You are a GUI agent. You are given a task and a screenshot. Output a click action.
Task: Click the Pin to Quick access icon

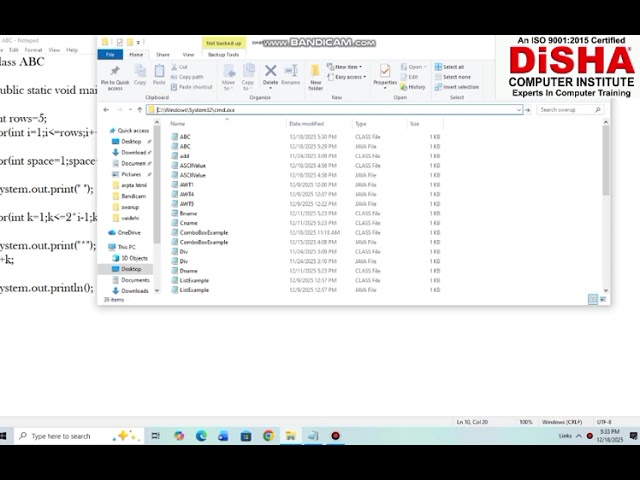pos(115,75)
